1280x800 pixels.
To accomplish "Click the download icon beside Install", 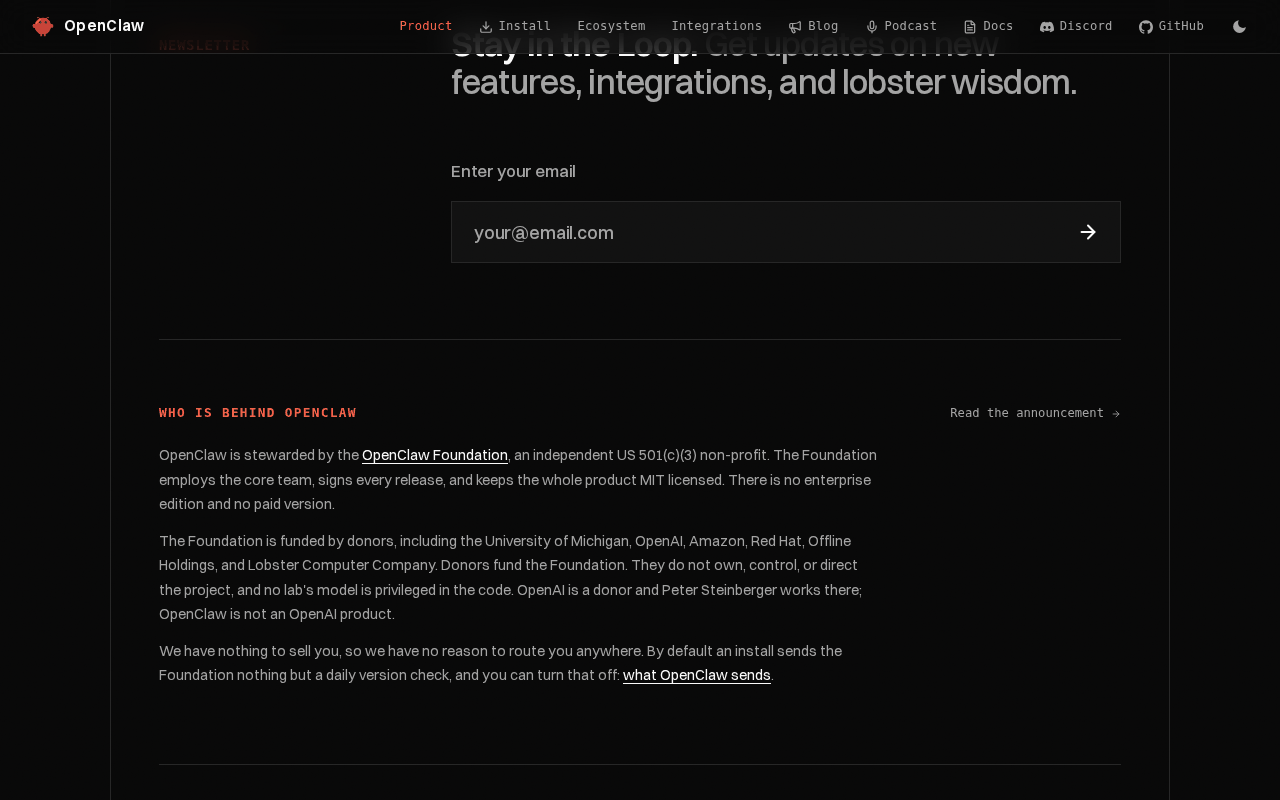I will (x=486, y=27).
